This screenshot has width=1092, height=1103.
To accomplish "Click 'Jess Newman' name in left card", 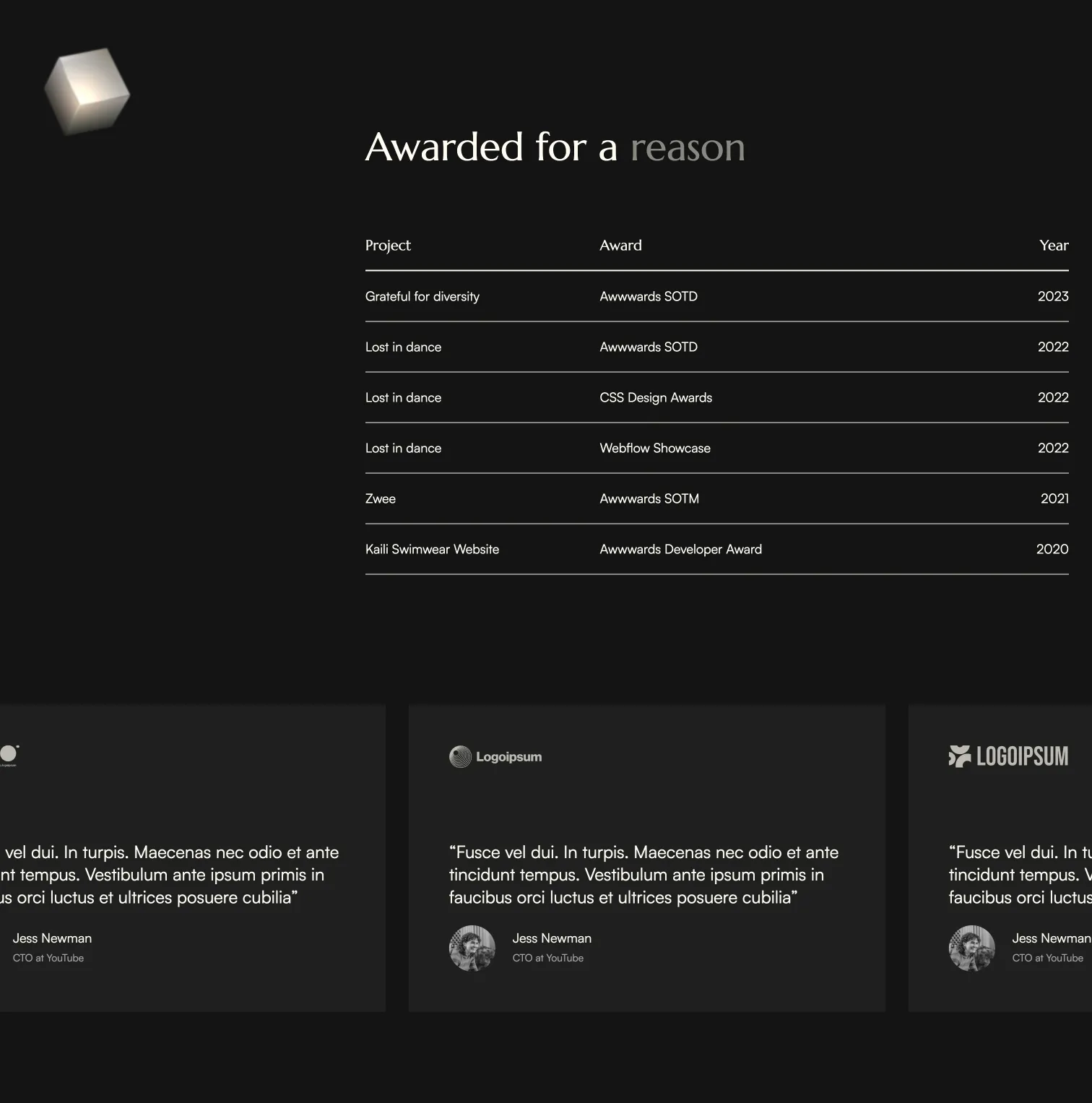I will click(x=52, y=938).
